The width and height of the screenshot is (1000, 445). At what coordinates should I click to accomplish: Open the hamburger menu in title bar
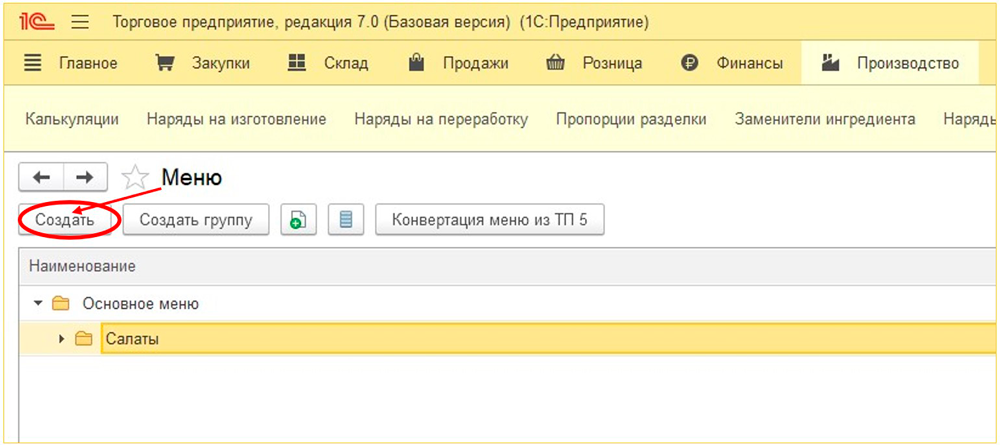[82, 21]
